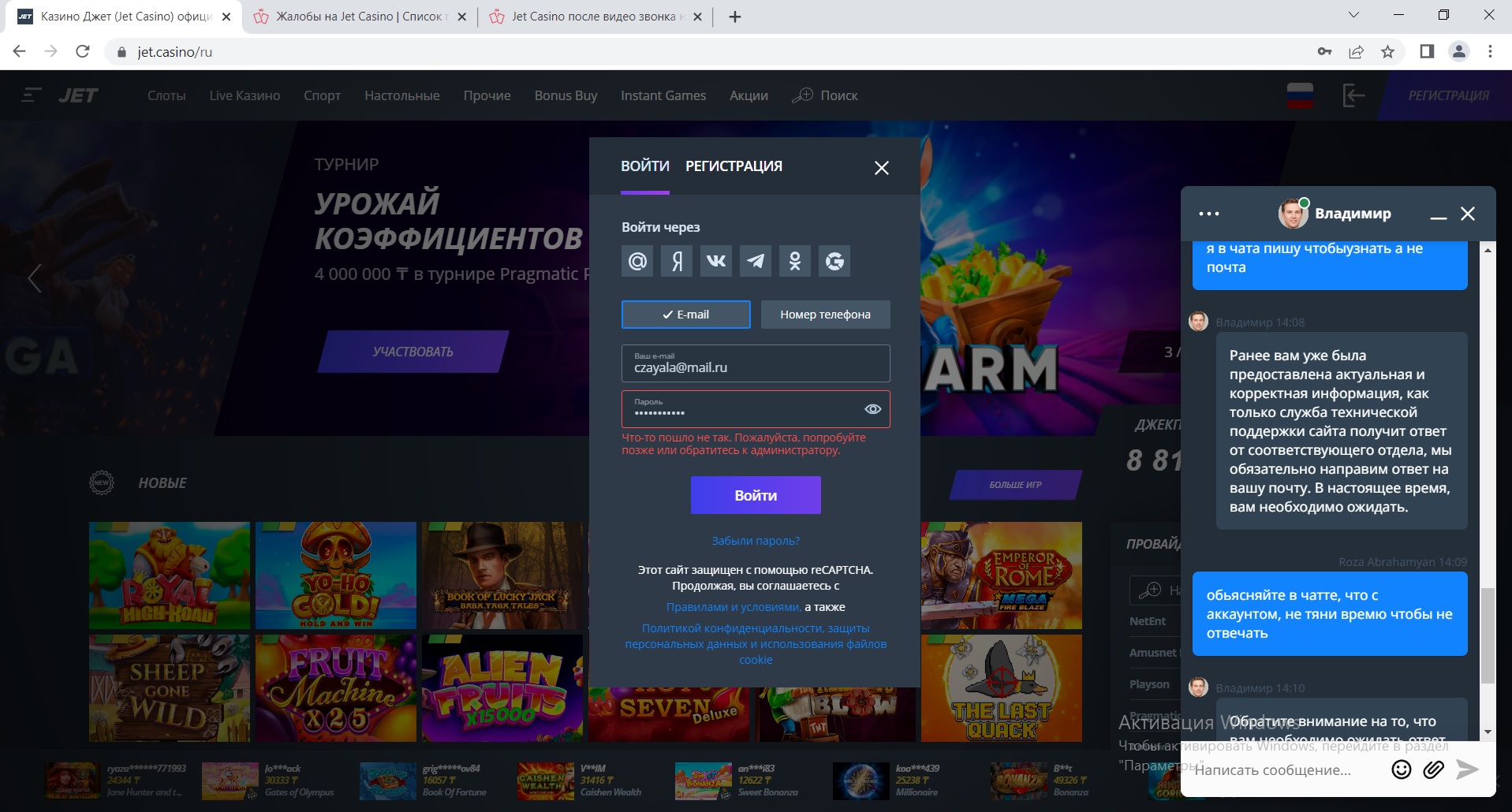Switch to Jet Casino после видео звонка tab
The height and width of the screenshot is (812, 1512).
(595, 17)
